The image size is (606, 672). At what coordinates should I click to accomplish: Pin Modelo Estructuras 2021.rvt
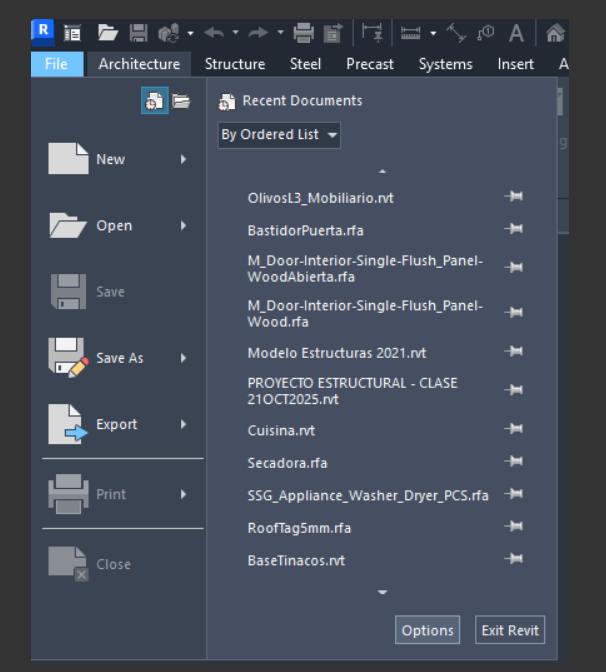(x=514, y=352)
